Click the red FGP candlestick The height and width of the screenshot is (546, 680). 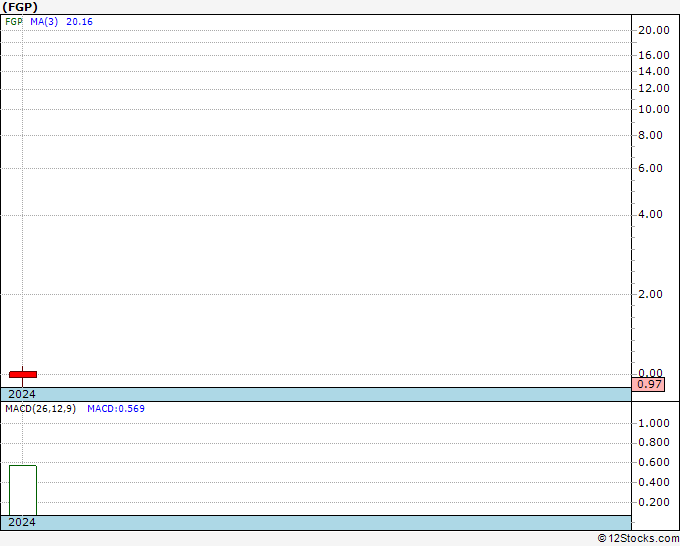[x=23, y=374]
